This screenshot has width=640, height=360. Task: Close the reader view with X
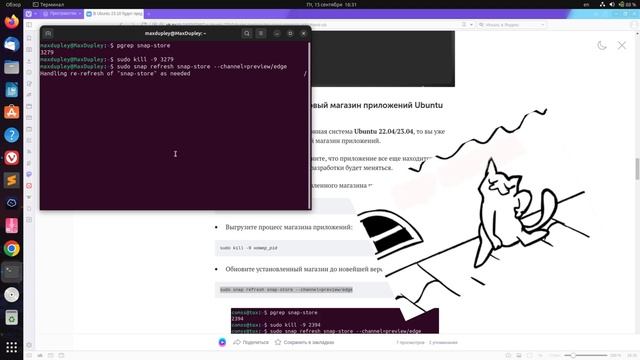622,45
